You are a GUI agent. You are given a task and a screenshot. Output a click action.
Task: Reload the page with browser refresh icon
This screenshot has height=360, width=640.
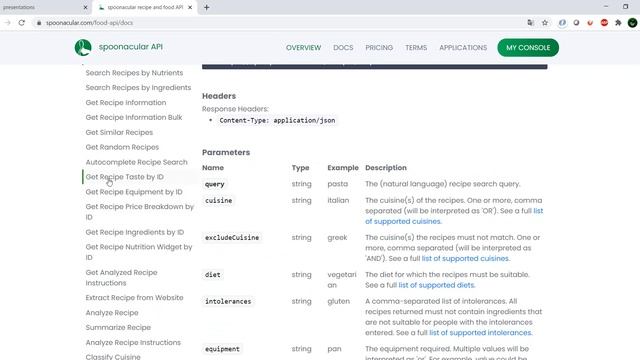22,23
